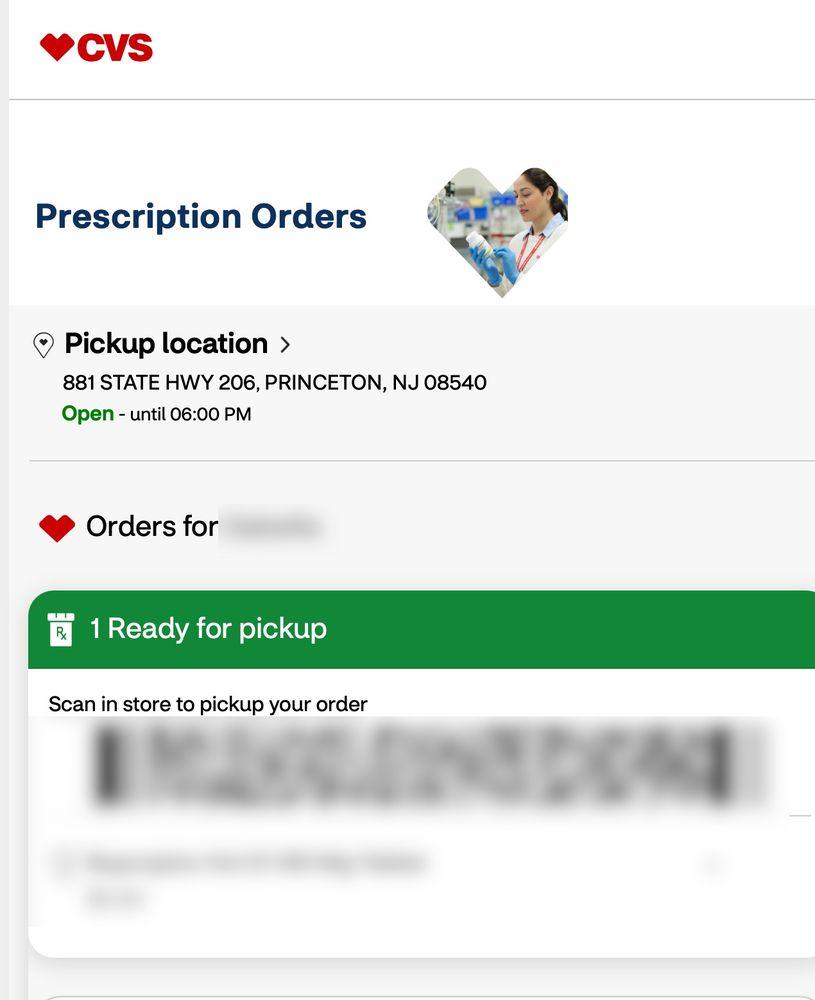Image resolution: width=815 pixels, height=1000 pixels.
Task: Click the CVS heart logo icon
Action: pyautogui.click(x=56, y=47)
